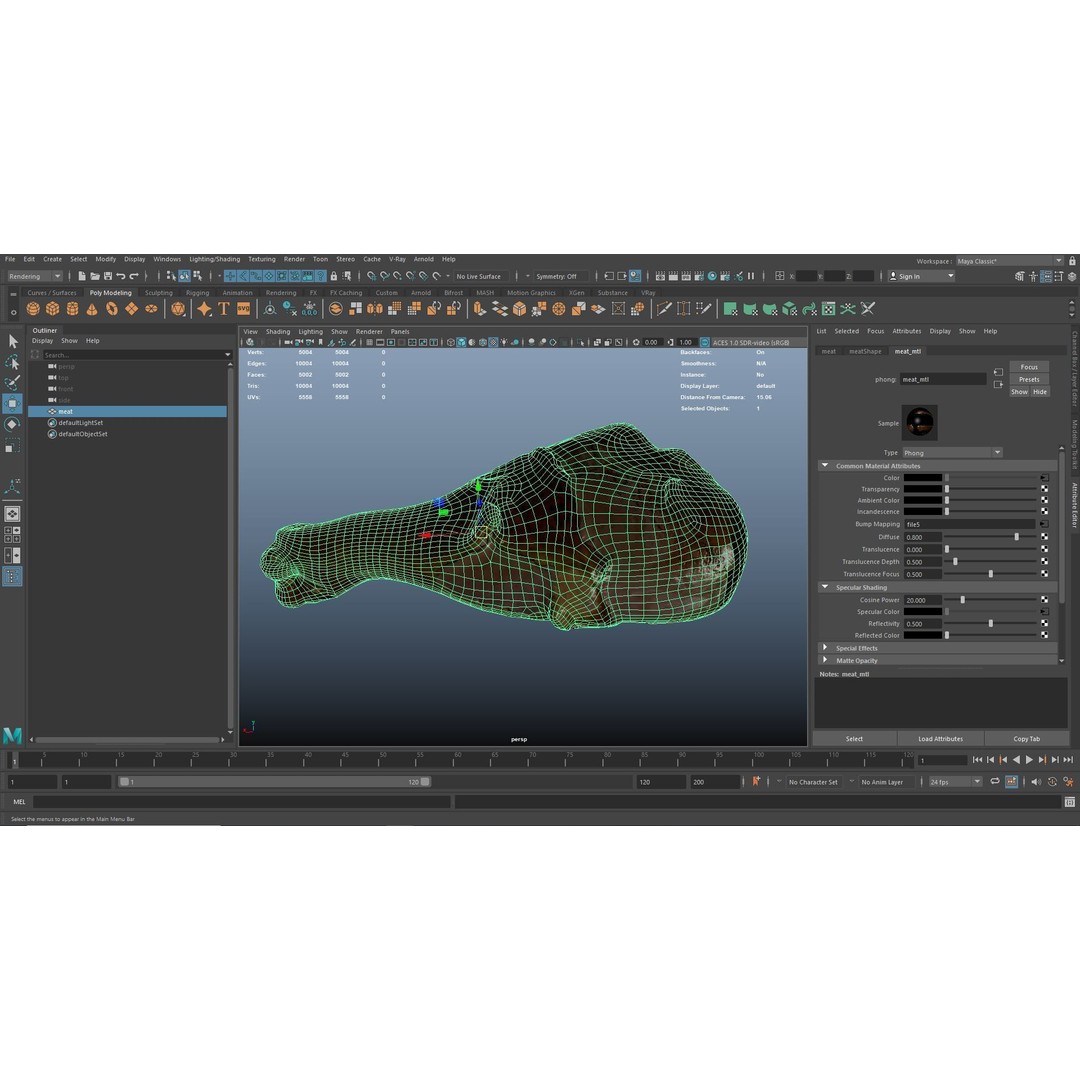Open the viewport Renderer menu
Screen dimensions: 1080x1080
tap(369, 331)
